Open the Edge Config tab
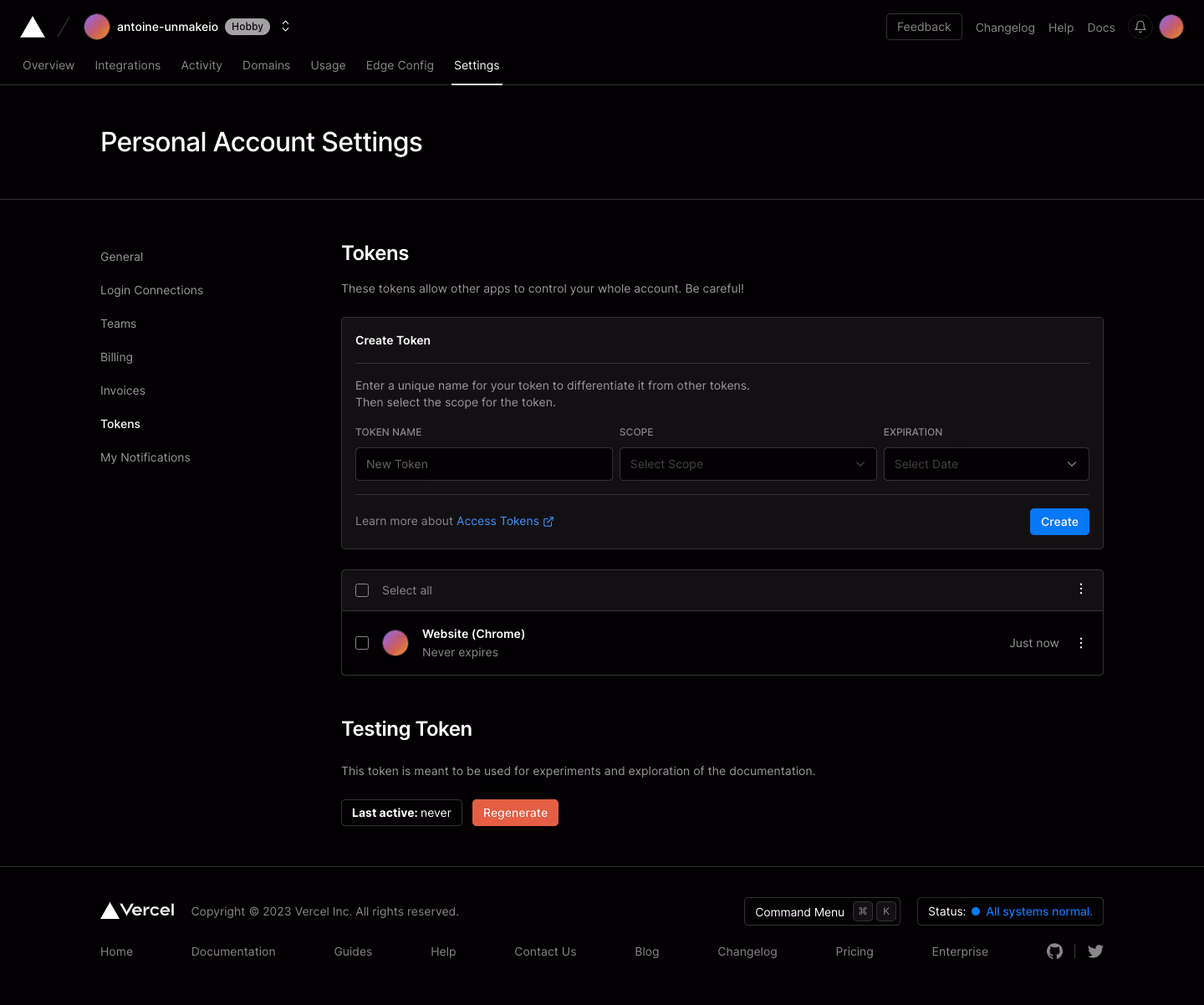1204x1005 pixels. tap(400, 65)
